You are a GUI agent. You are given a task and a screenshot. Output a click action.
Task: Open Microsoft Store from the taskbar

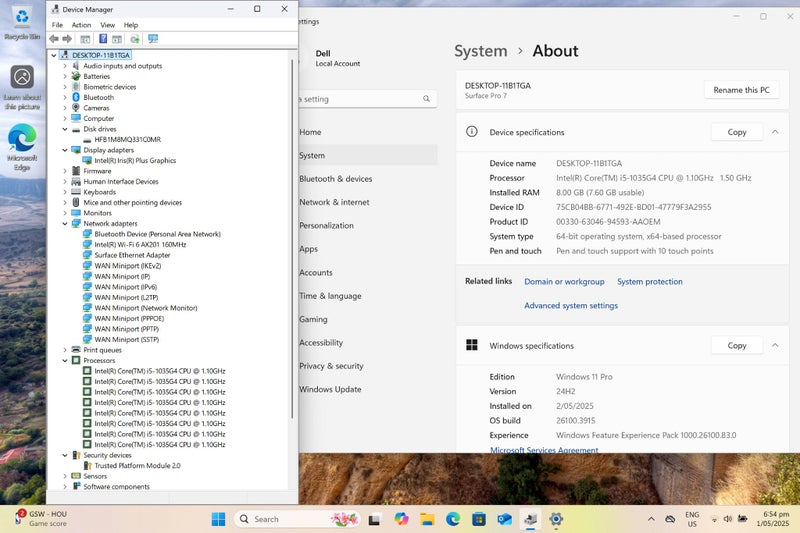(x=479, y=519)
